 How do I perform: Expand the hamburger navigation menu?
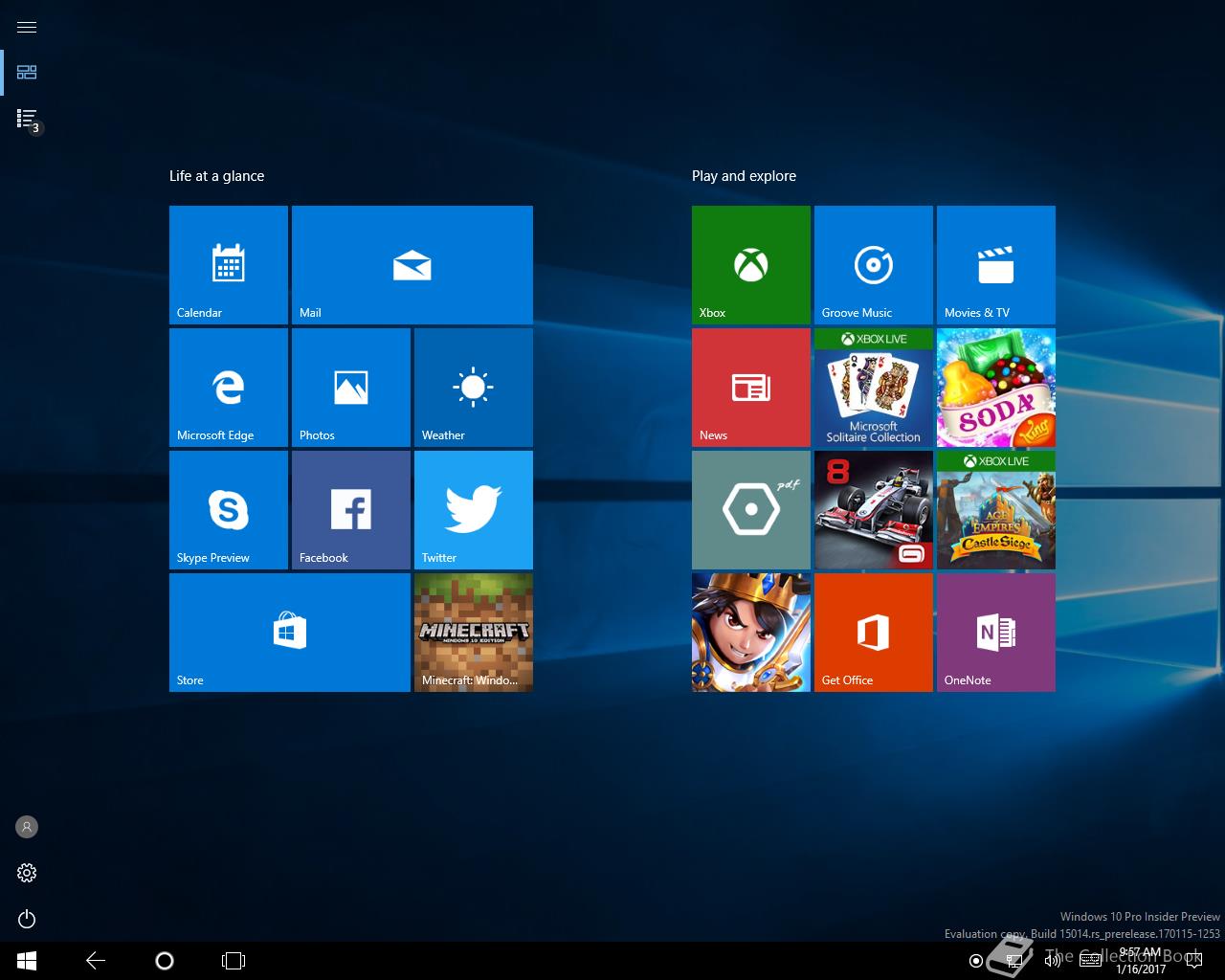27,27
